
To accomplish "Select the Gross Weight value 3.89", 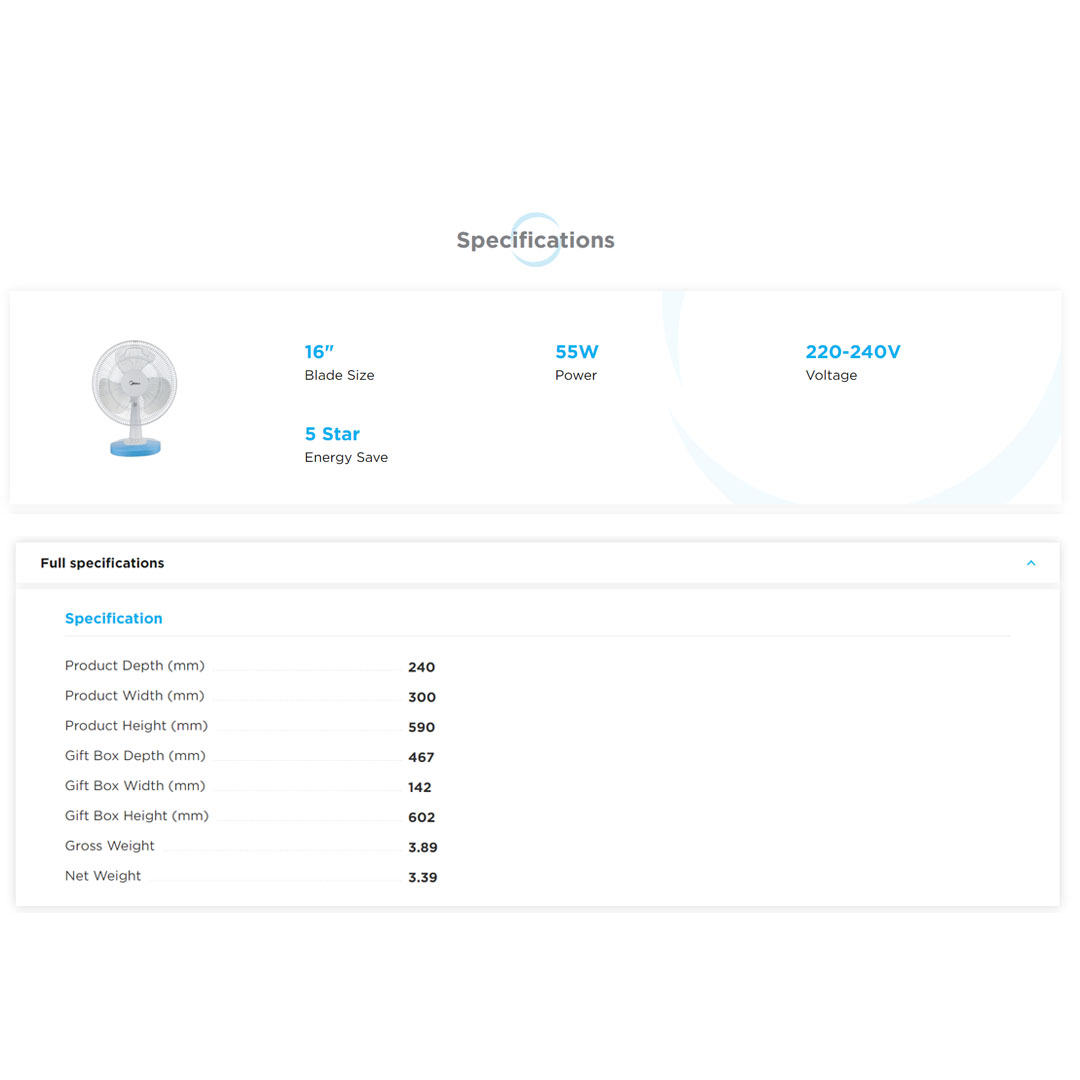I will tap(422, 847).
